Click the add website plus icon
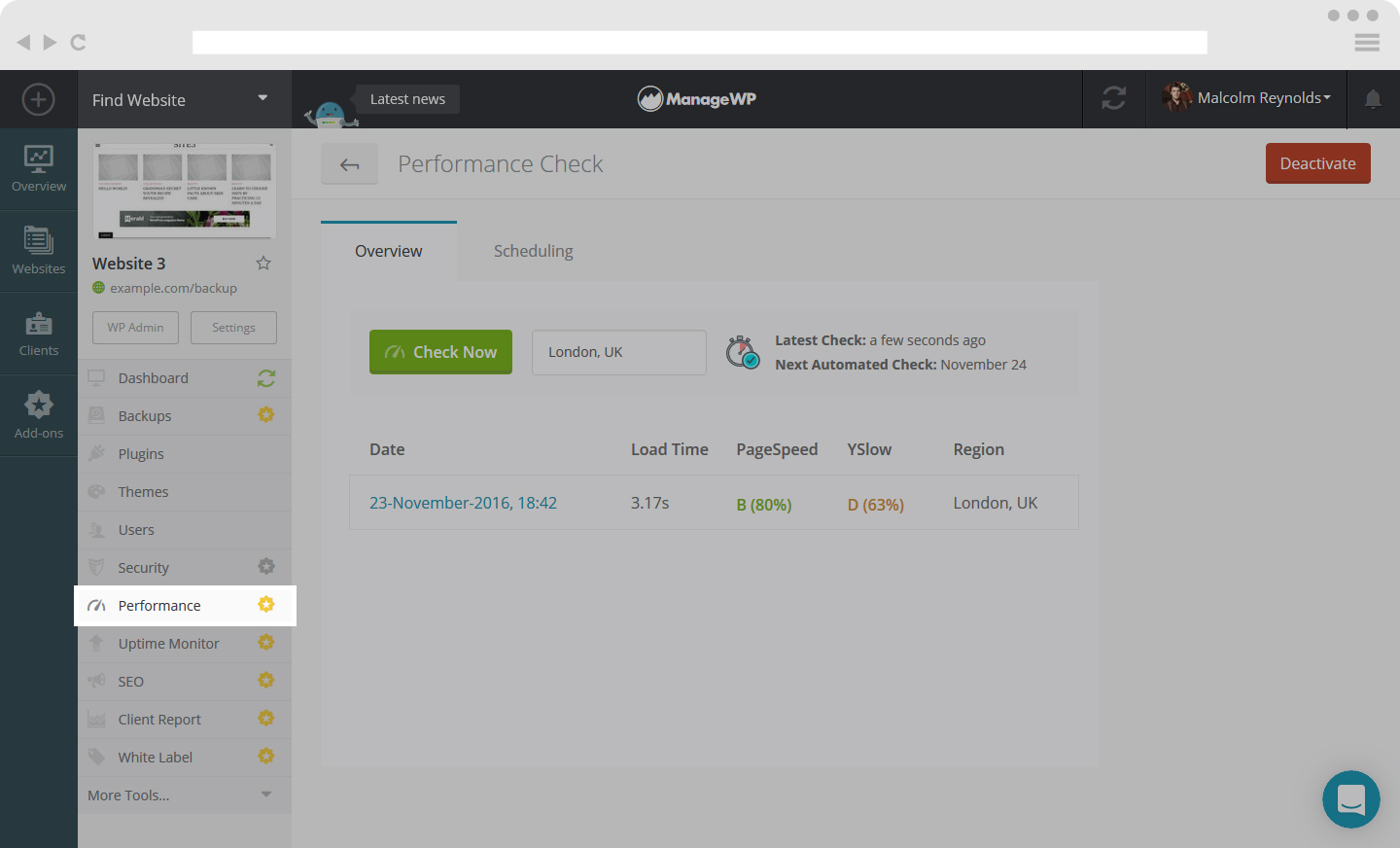The width and height of the screenshot is (1400, 848). (38, 99)
